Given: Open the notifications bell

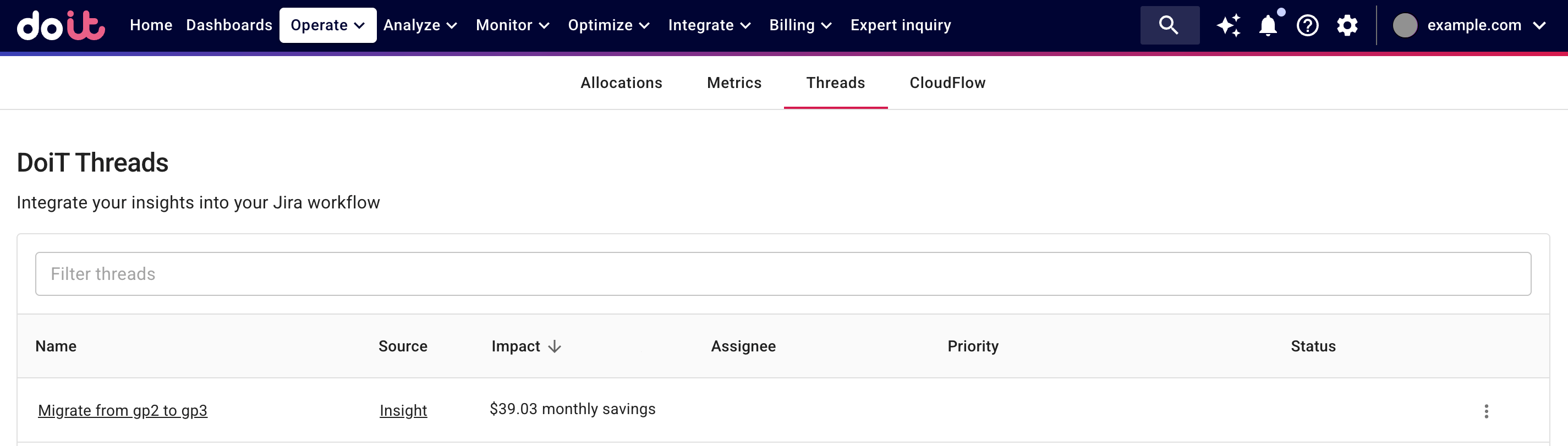Looking at the screenshot, I should [x=1268, y=25].
